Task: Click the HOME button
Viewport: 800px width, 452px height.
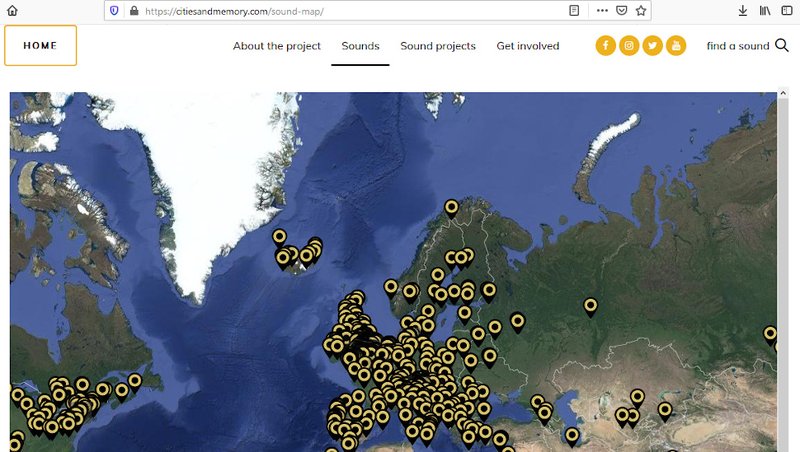Action: click(40, 46)
